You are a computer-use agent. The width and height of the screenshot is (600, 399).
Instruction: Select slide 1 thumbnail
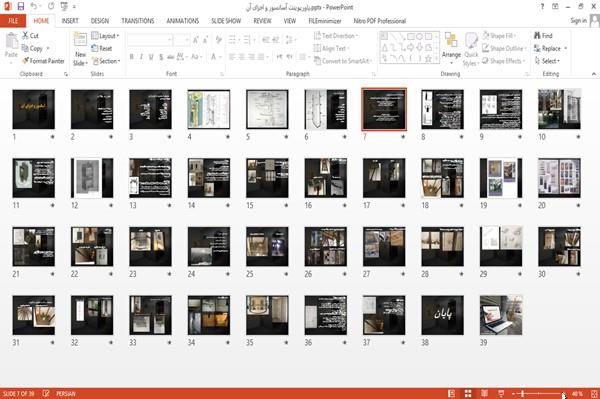(34, 109)
